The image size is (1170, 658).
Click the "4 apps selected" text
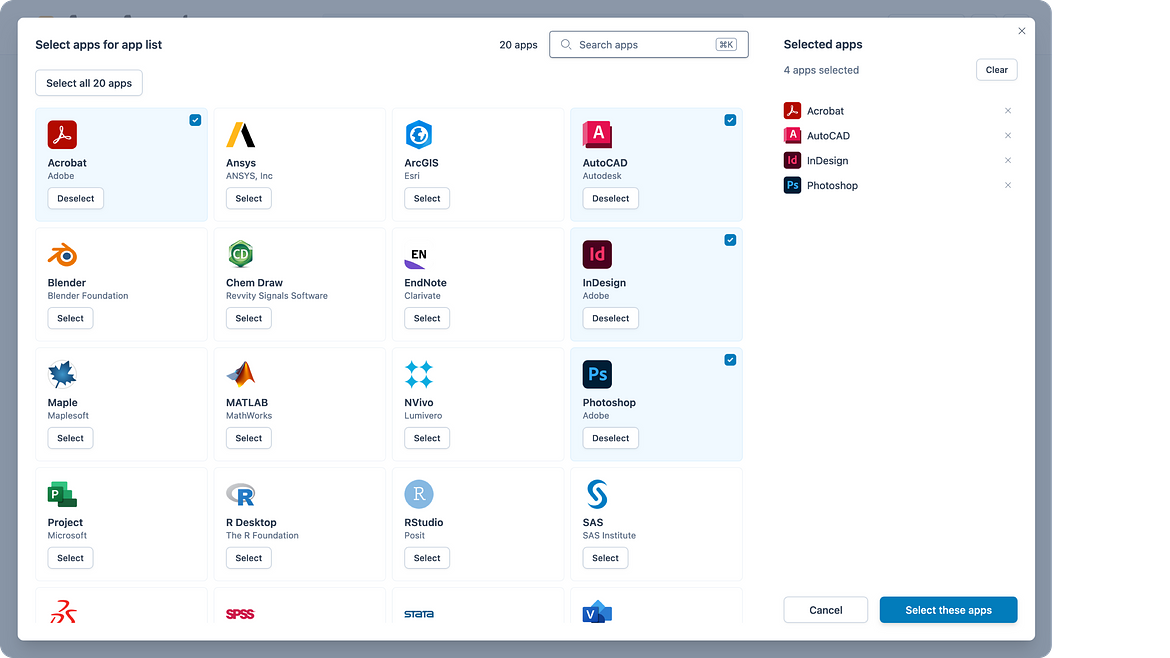821,70
